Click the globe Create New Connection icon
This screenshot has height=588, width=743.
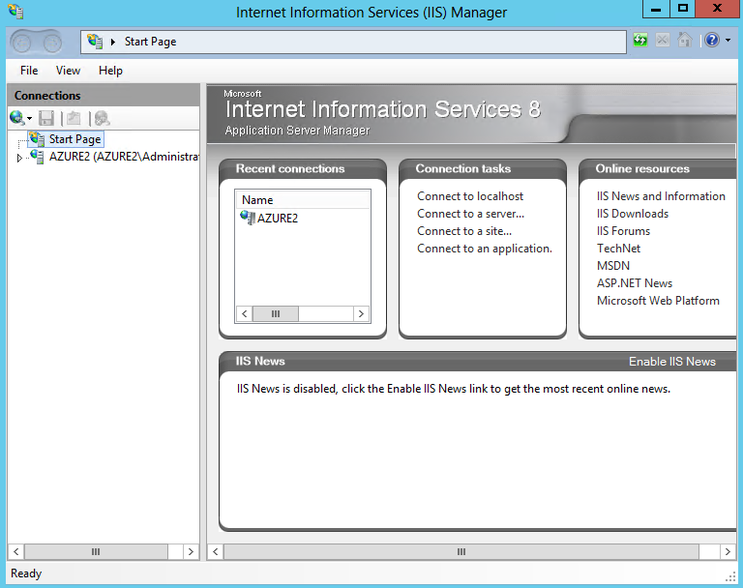(17, 118)
